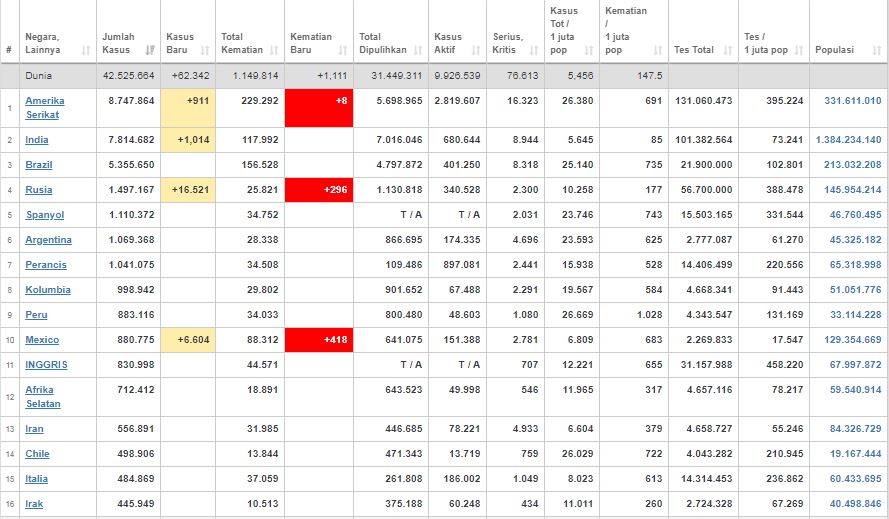The width and height of the screenshot is (889, 519).
Task: Sort table by Kasus Baru arrows
Action: tap(205, 50)
